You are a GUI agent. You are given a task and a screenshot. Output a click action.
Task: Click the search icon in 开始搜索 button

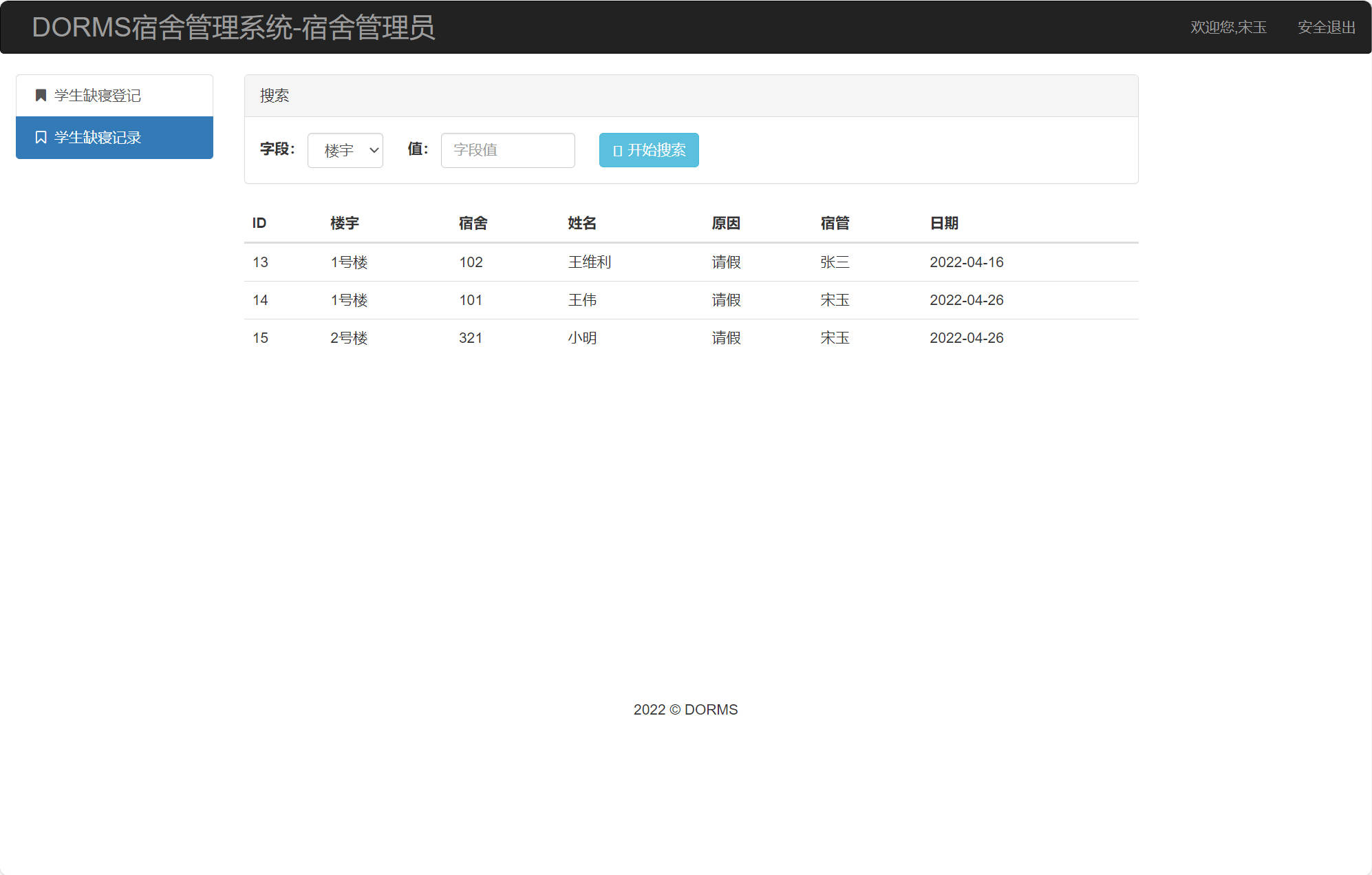tap(617, 151)
